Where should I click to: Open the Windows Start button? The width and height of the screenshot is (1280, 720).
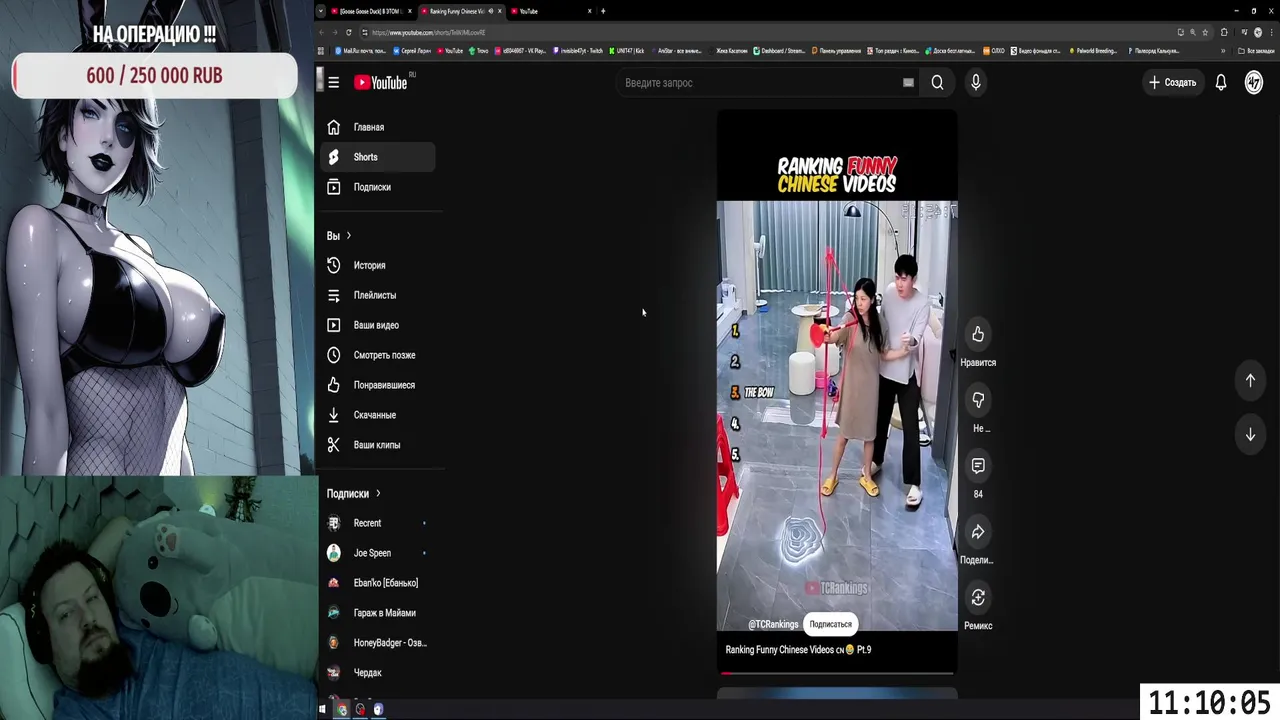tap(322, 709)
